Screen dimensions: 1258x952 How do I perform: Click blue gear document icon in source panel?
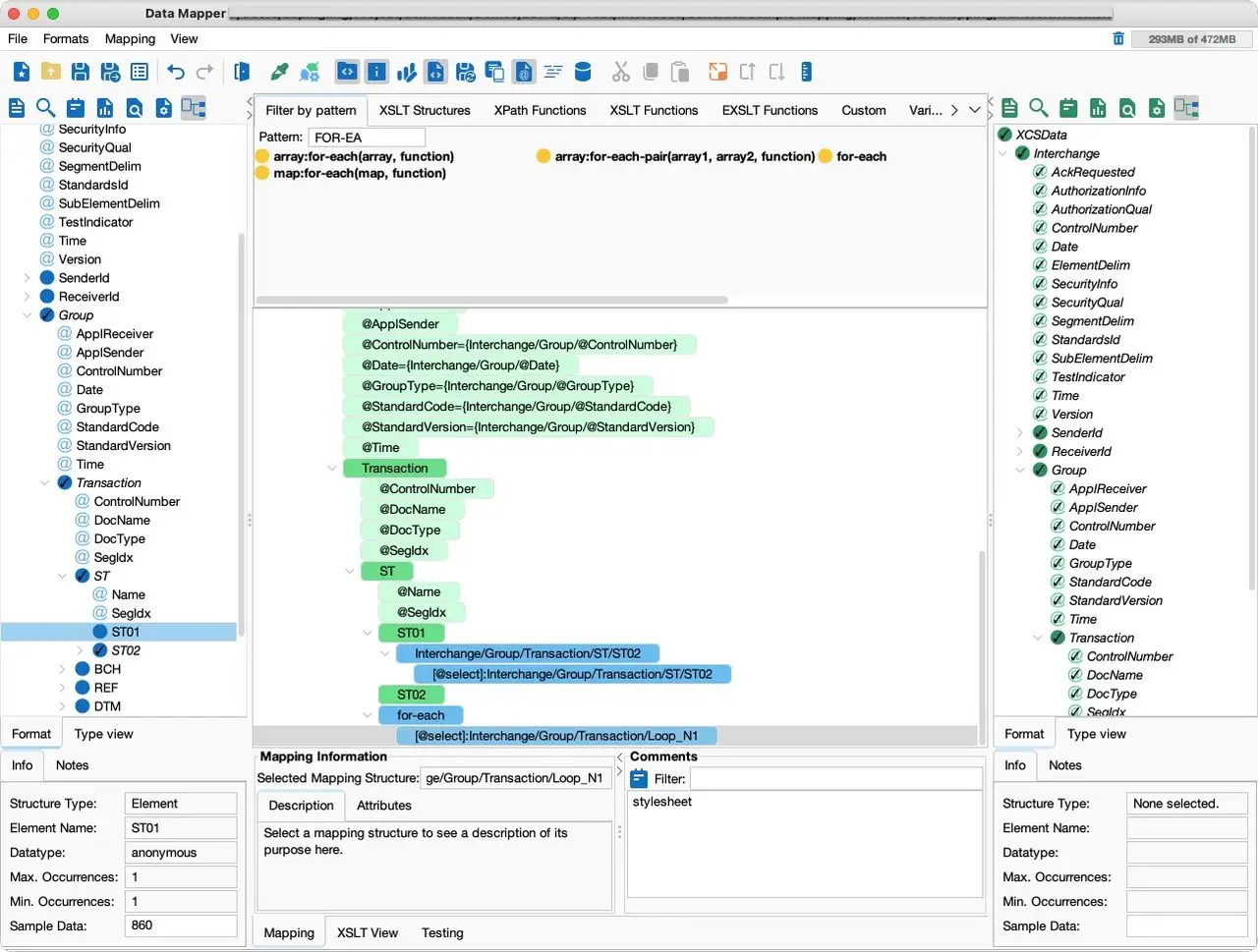164,108
